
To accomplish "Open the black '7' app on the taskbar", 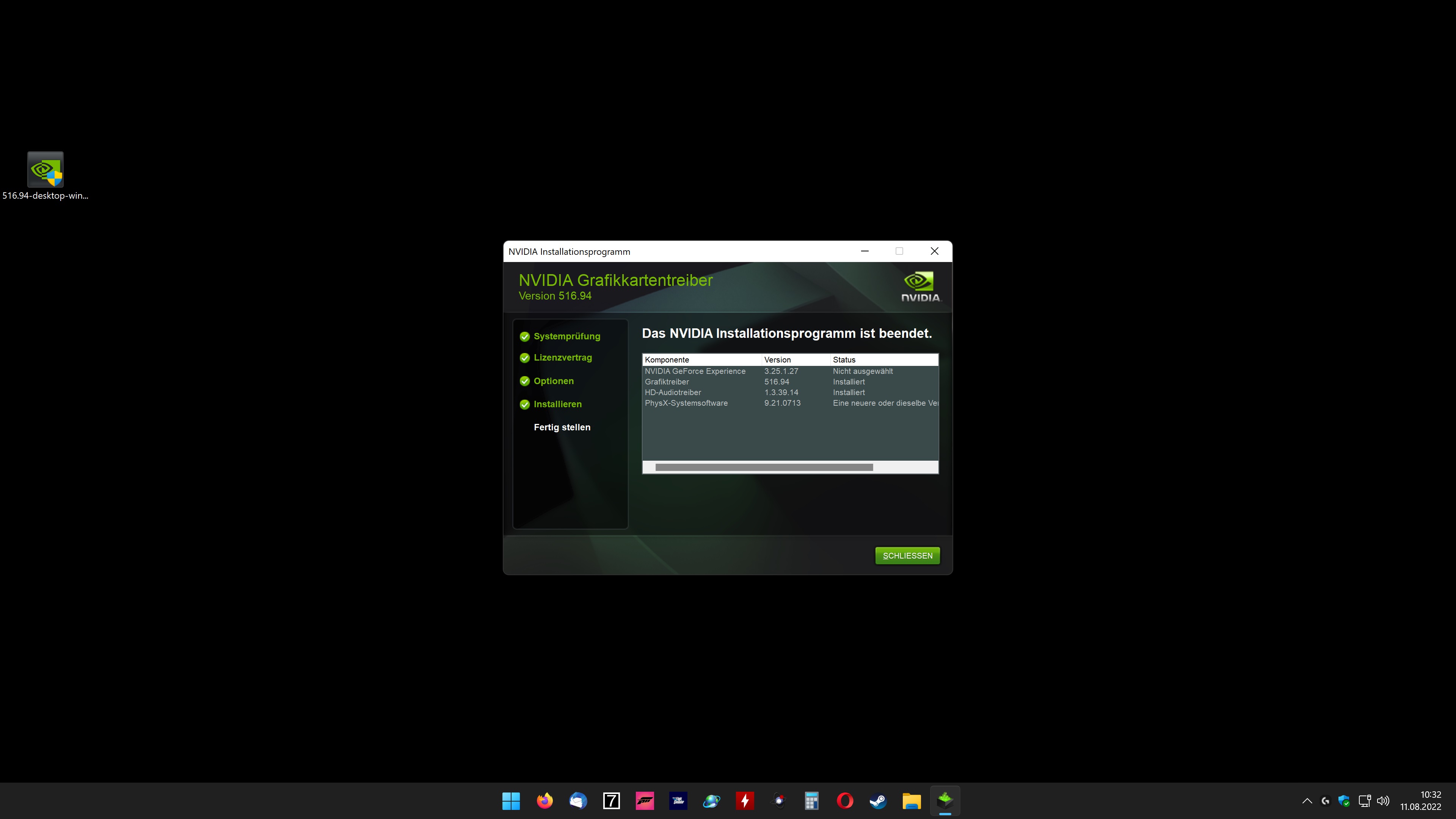I will pos(611,800).
